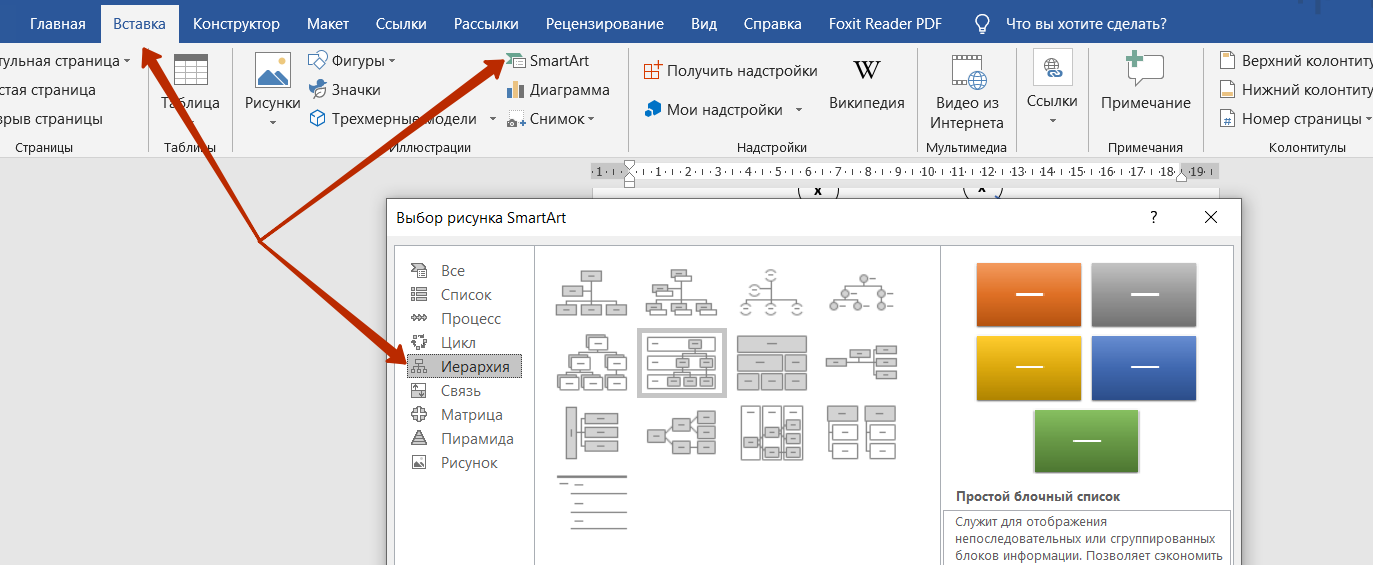1373x565 pixels.
Task: Open SmartArt from the ribbon
Action: pyautogui.click(x=548, y=61)
